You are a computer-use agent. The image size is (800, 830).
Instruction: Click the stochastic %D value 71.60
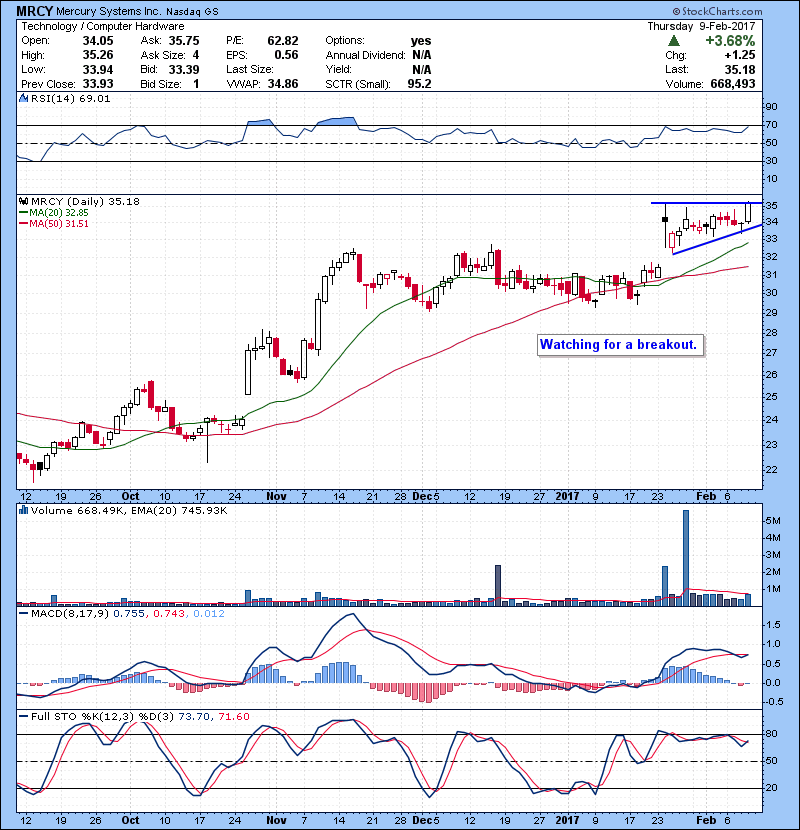pos(233,716)
